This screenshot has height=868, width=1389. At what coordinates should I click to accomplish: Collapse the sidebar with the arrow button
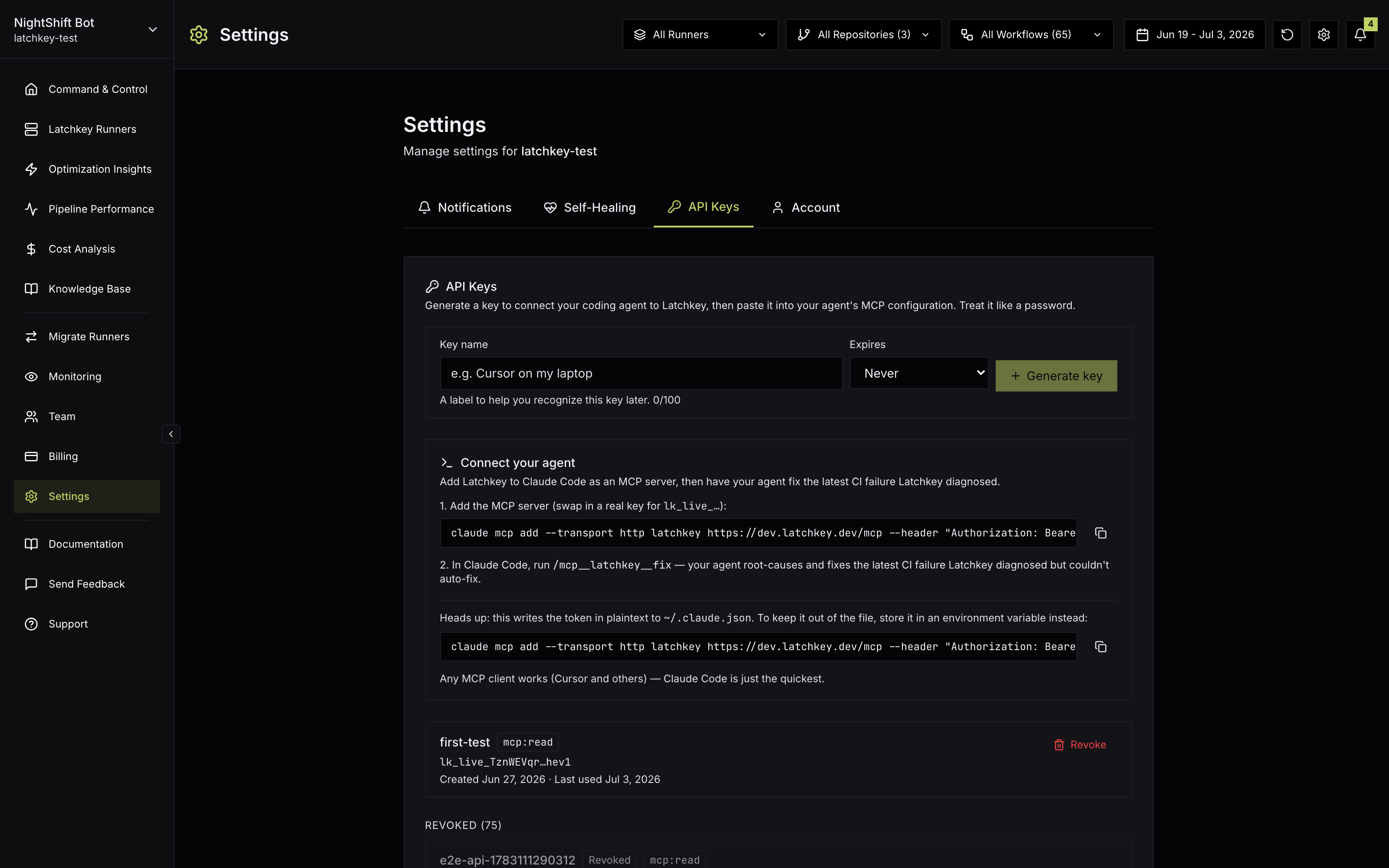click(x=171, y=434)
